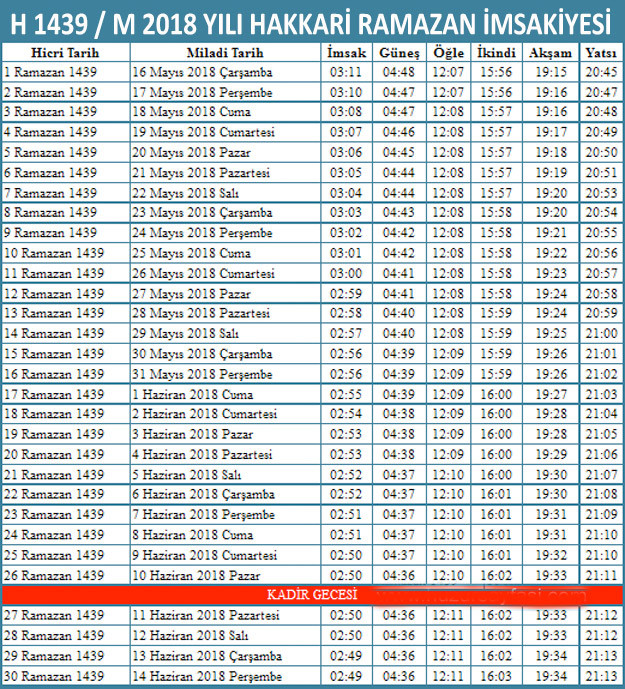Click the 21:00 Yatsı time
Screen dimensions: 625x689
pos(600,333)
